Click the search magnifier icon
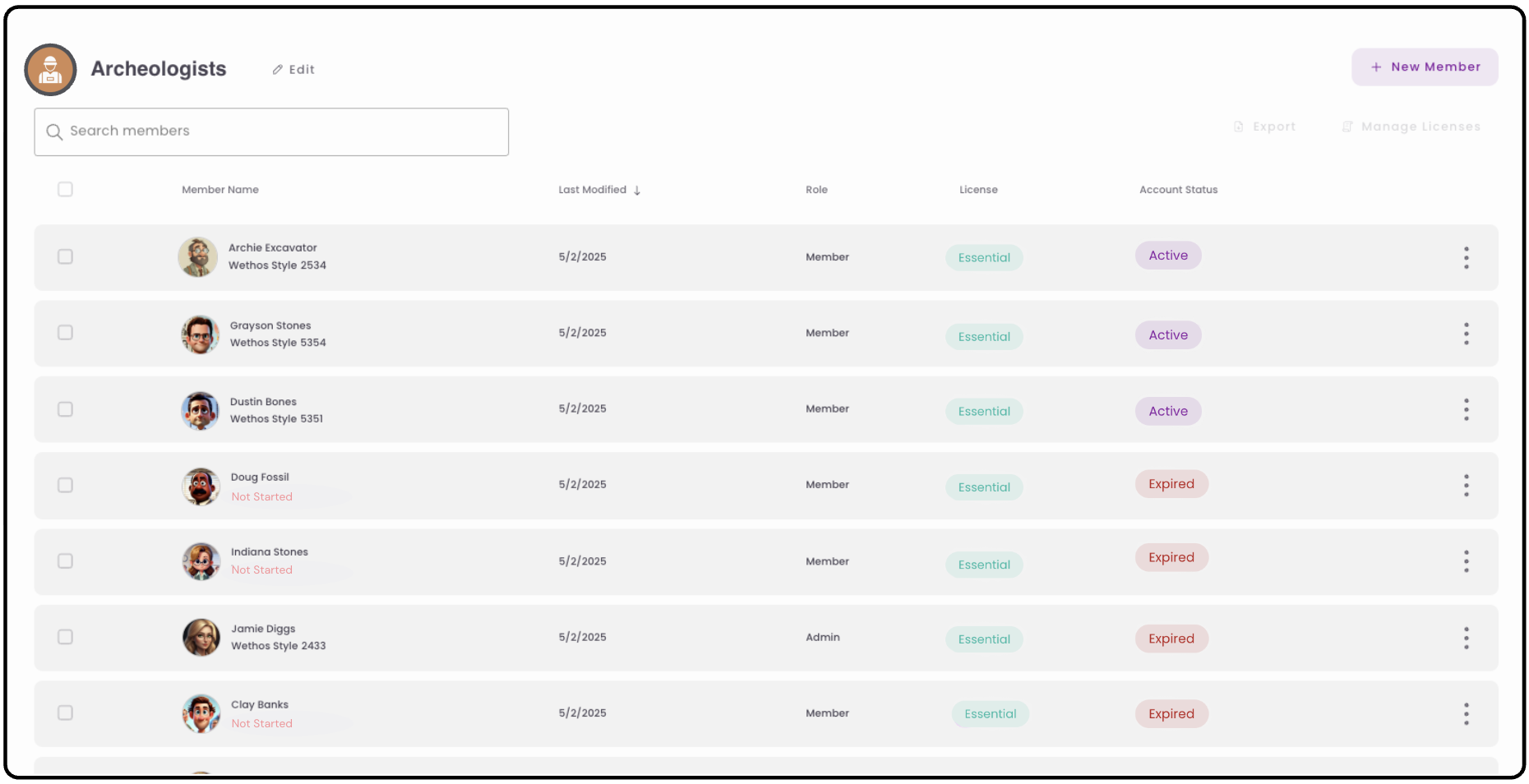 (54, 131)
